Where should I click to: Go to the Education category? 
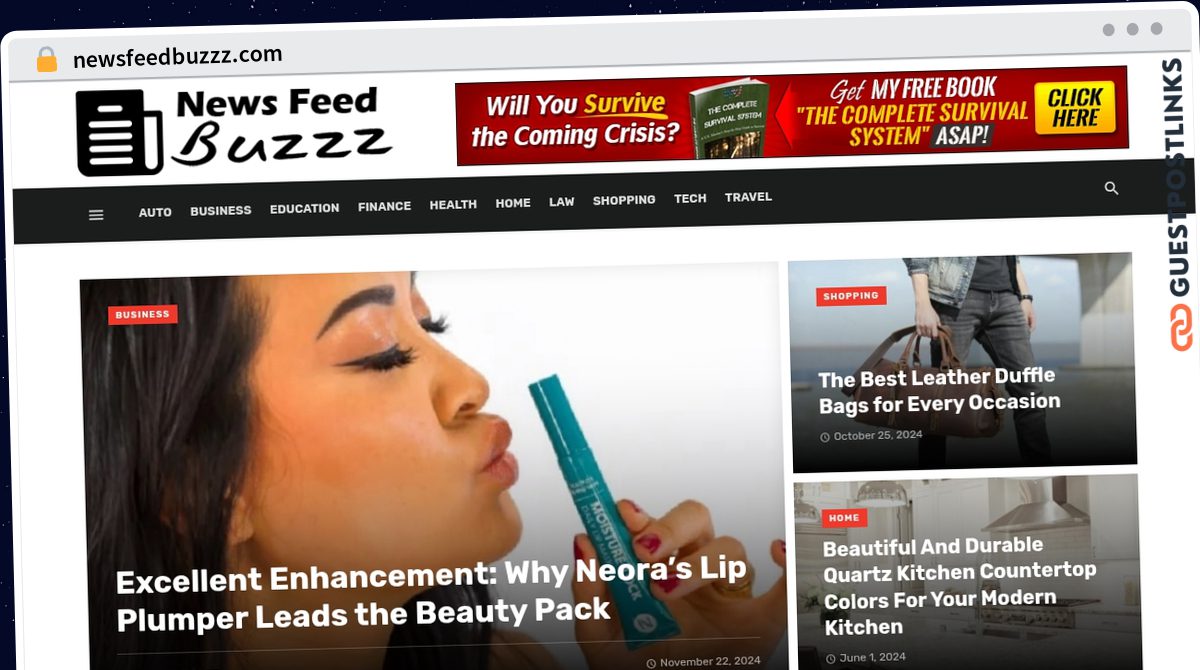point(304,208)
